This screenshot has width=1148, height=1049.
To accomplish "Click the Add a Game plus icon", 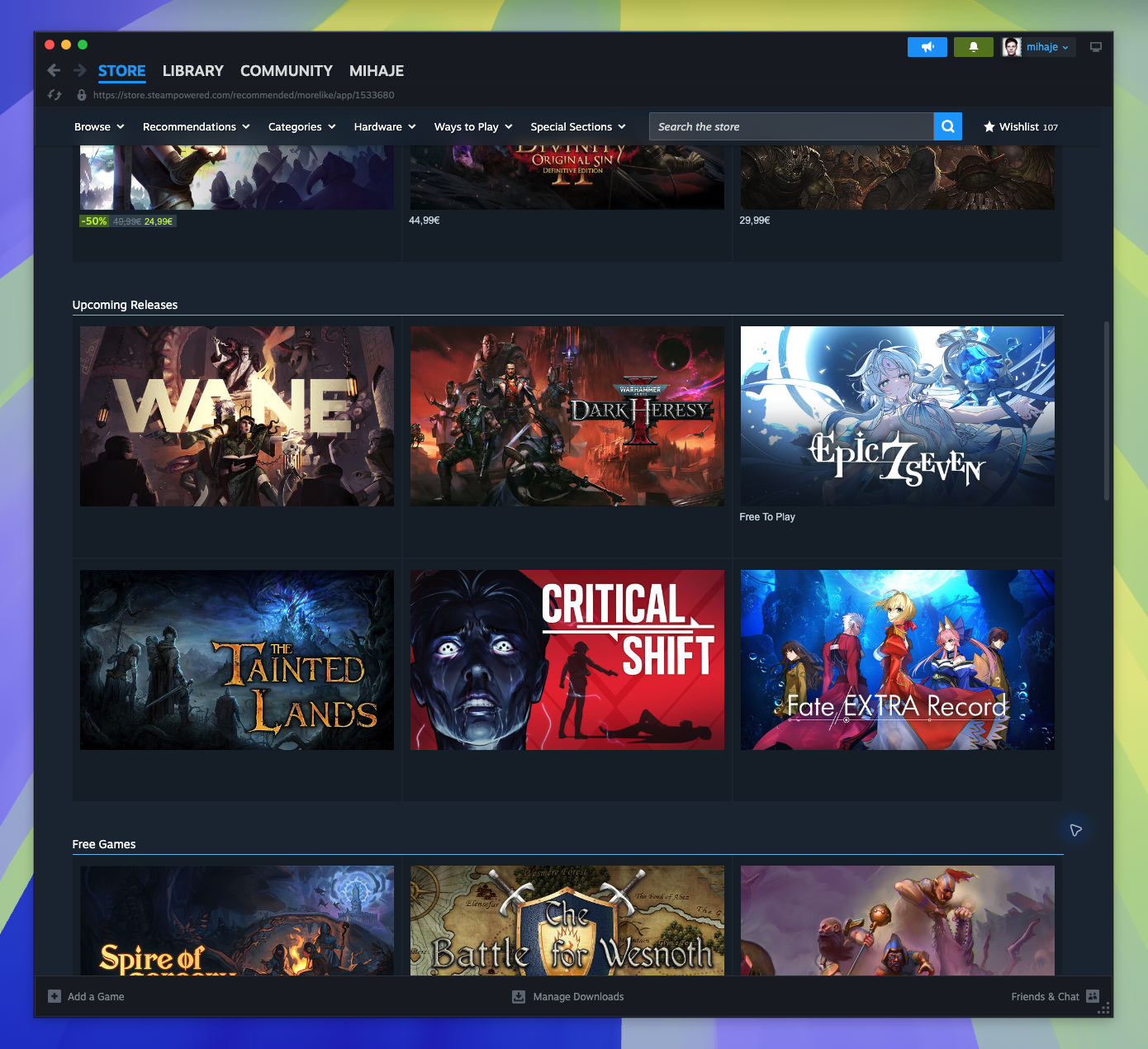I will (55, 996).
